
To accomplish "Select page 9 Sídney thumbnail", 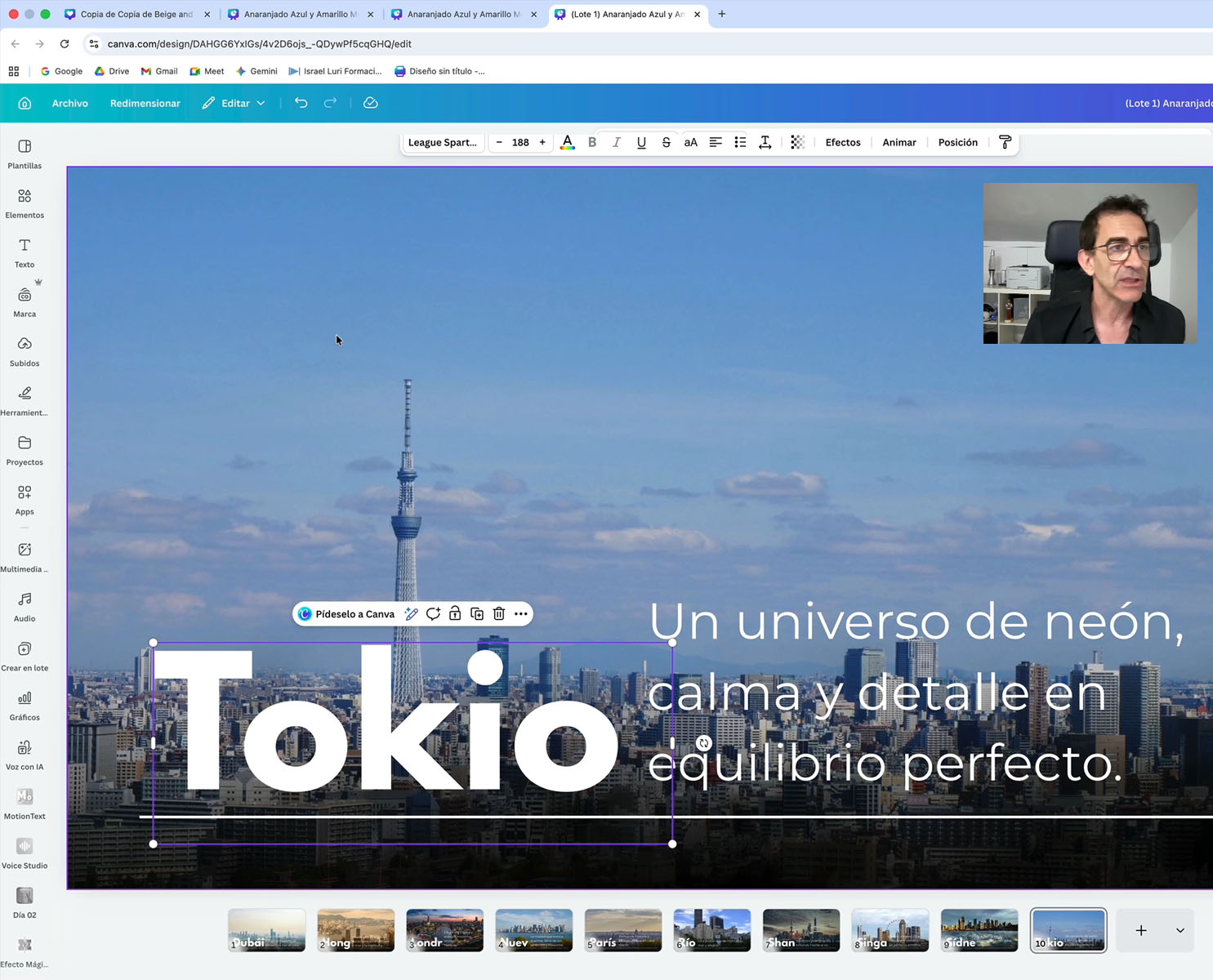I will tap(979, 930).
